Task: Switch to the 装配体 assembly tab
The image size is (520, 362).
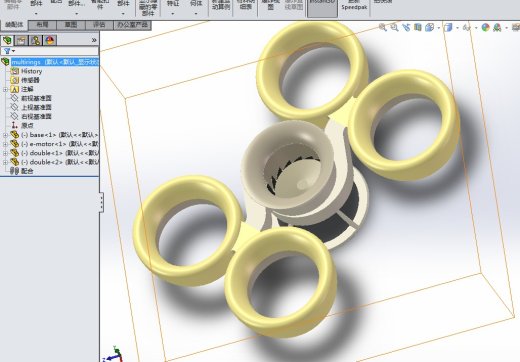Action: pyautogui.click(x=14, y=25)
